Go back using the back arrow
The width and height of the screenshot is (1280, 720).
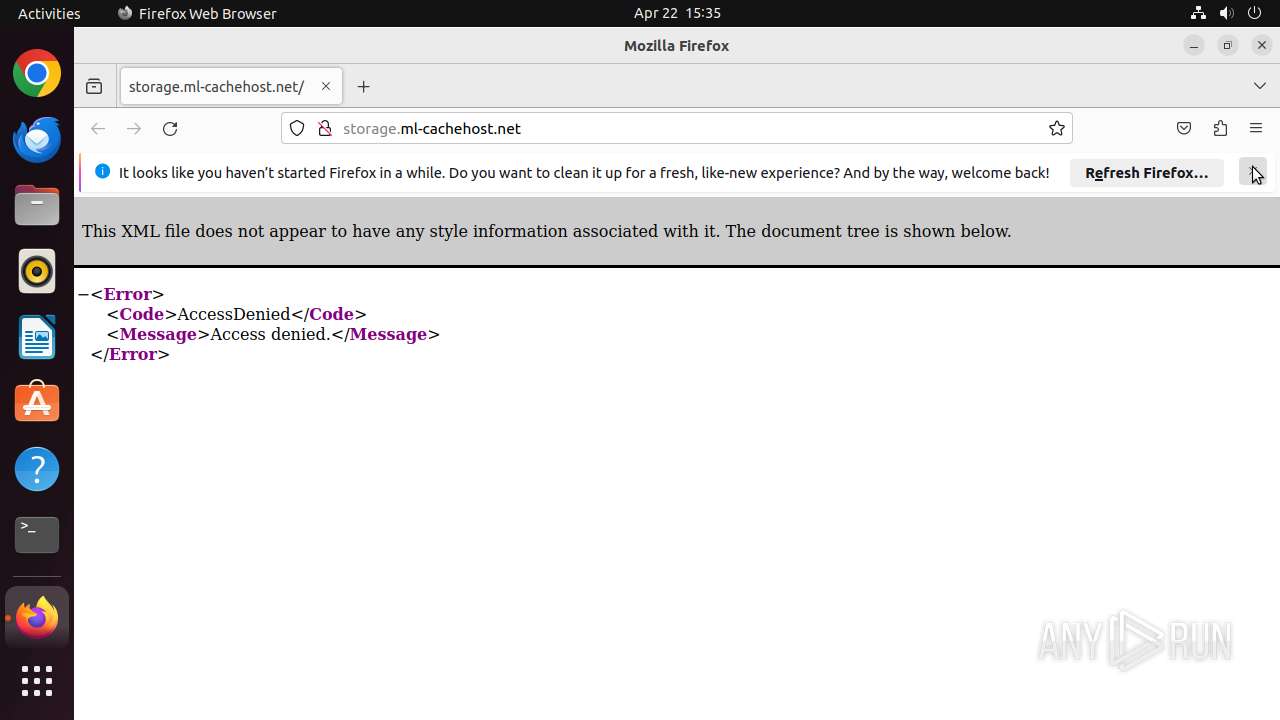coord(98,128)
